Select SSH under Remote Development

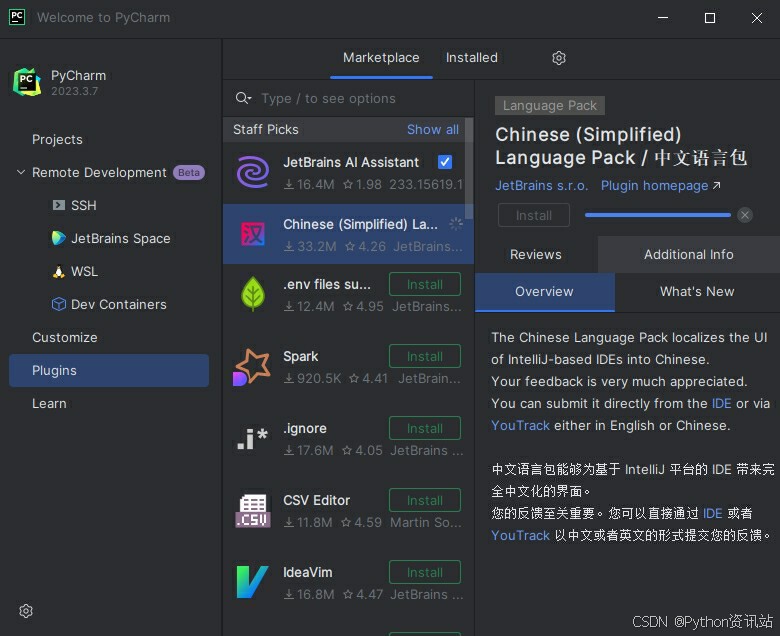(84, 205)
